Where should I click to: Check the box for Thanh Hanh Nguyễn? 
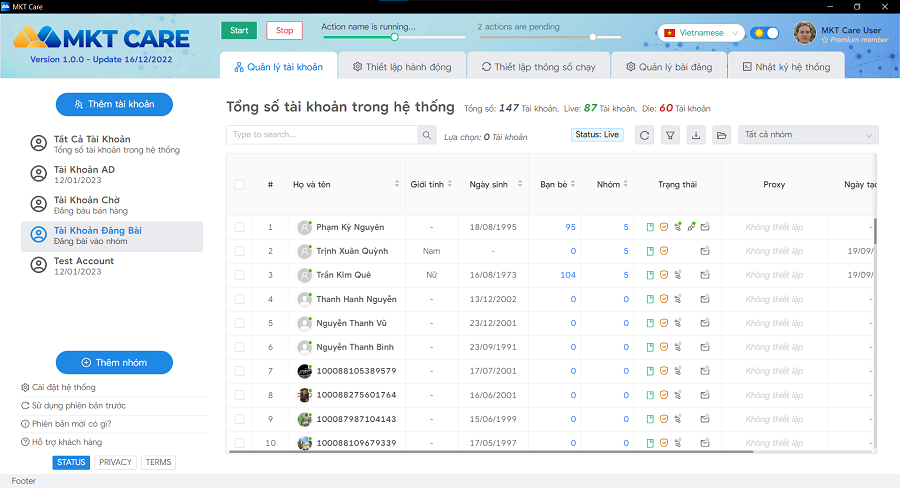coord(239,299)
